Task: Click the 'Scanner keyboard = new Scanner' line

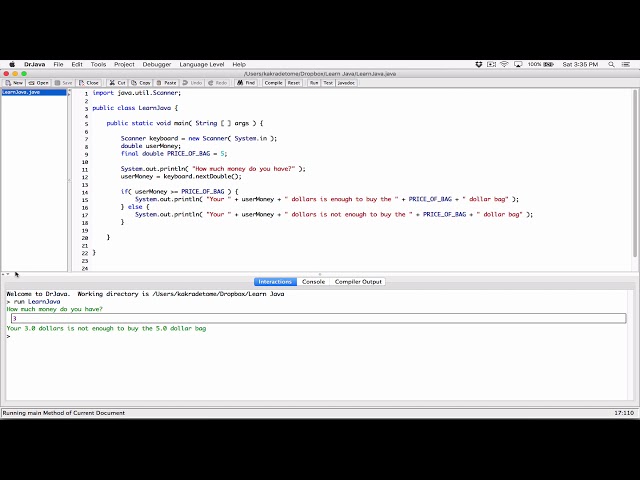Action: (x=199, y=138)
